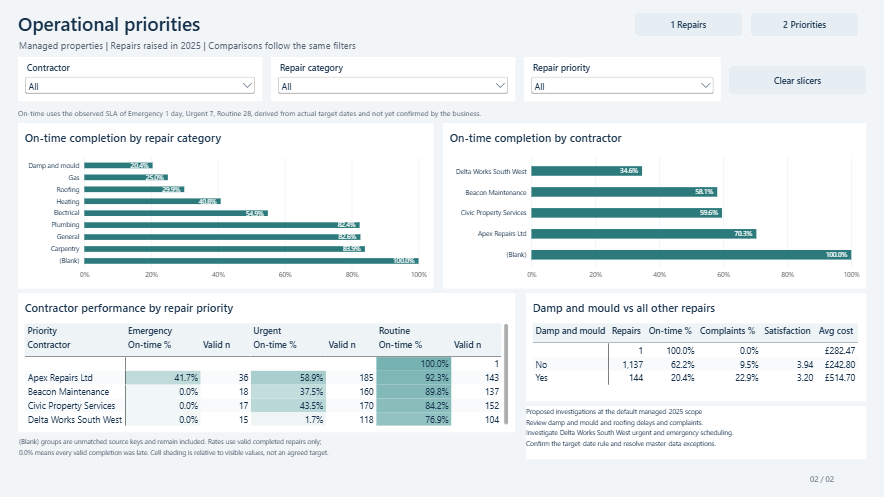The height and width of the screenshot is (497, 884).
Task: Click the 02 / 02 page indicator
Action: pos(821,479)
